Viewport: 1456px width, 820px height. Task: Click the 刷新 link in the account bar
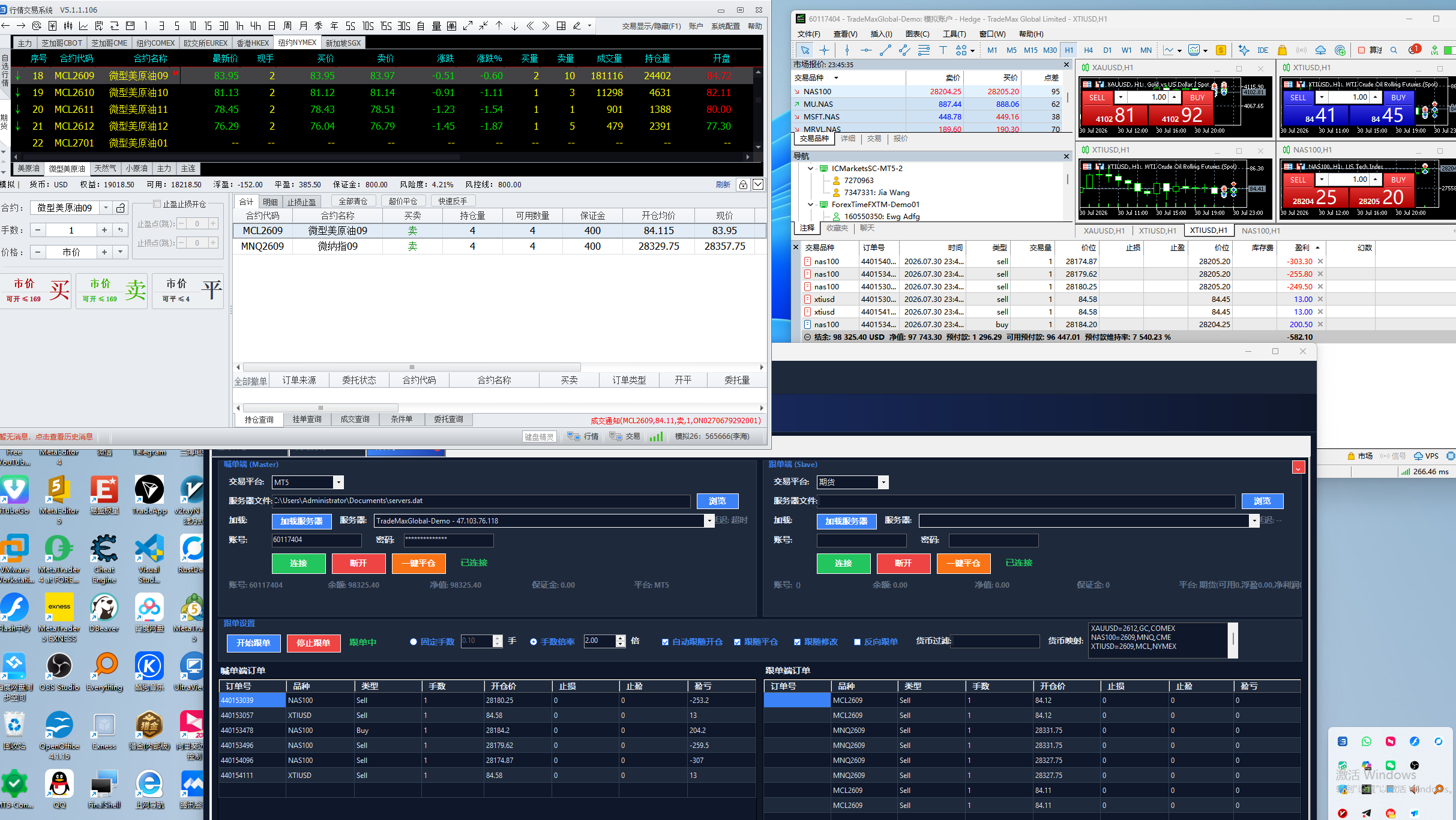[x=723, y=185]
